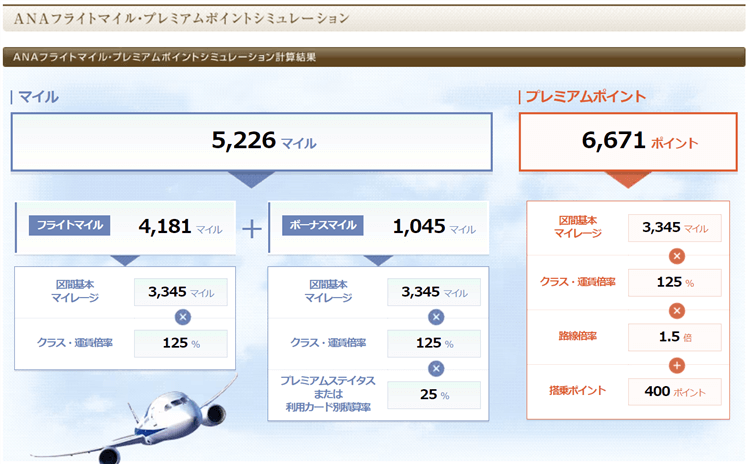Click the 400 ポイント 搭乗ポイント field
750x464 pixels.
674,391
